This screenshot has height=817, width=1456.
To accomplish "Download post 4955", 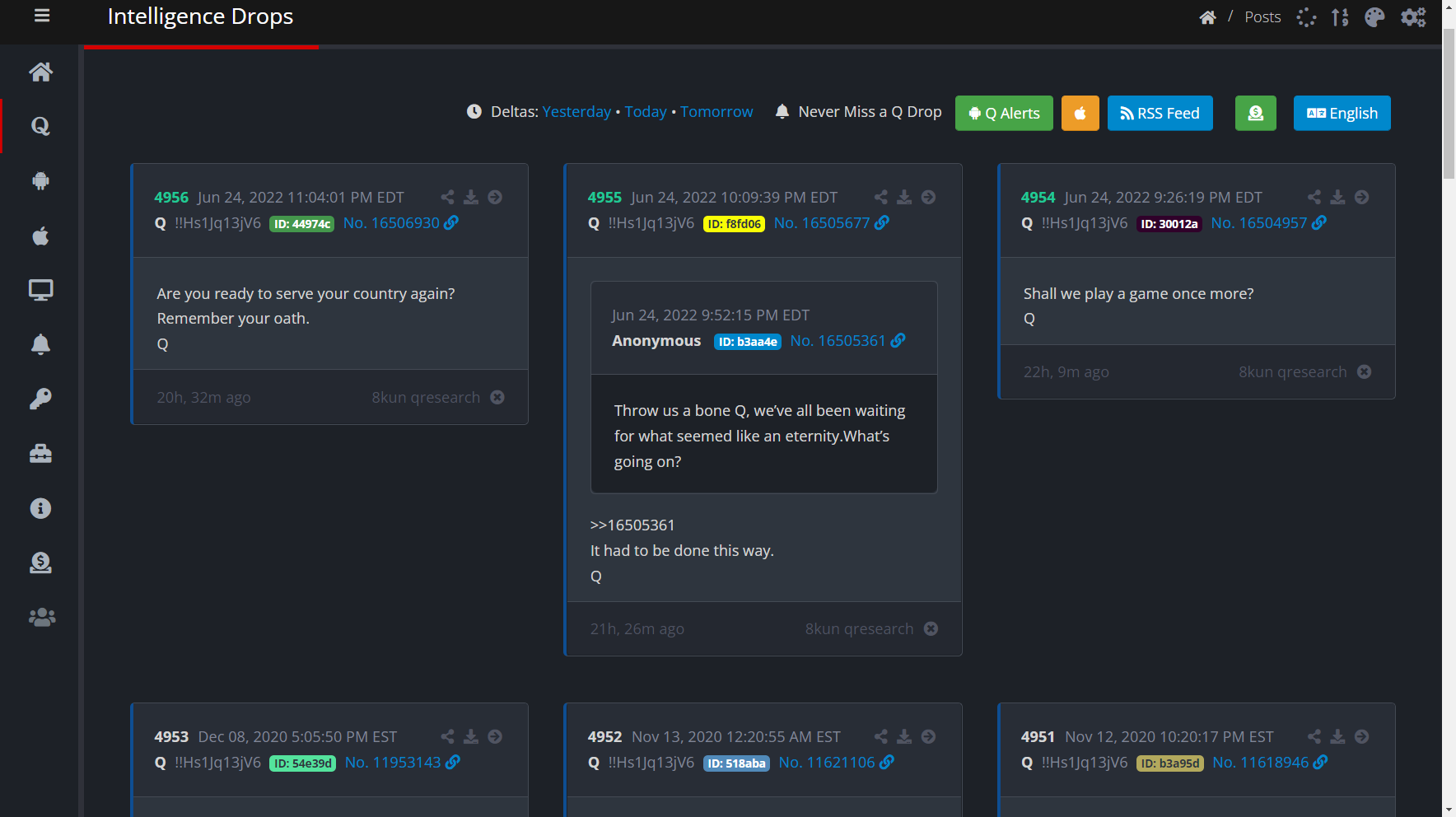I will pyautogui.click(x=904, y=197).
